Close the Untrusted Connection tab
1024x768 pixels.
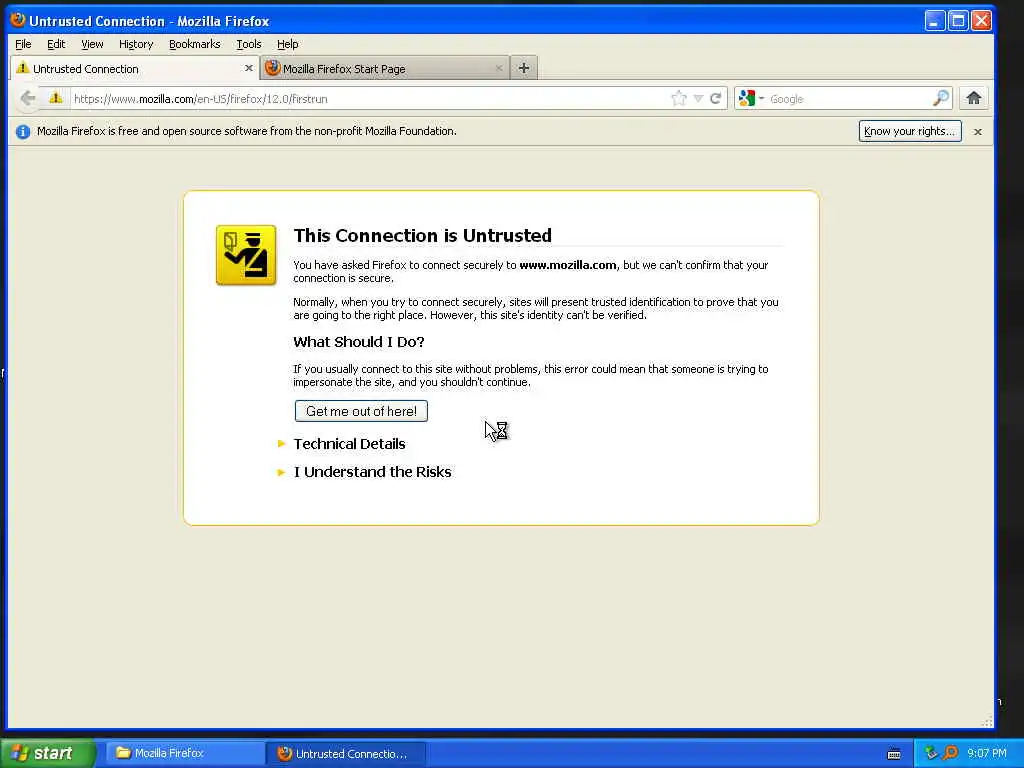click(249, 68)
